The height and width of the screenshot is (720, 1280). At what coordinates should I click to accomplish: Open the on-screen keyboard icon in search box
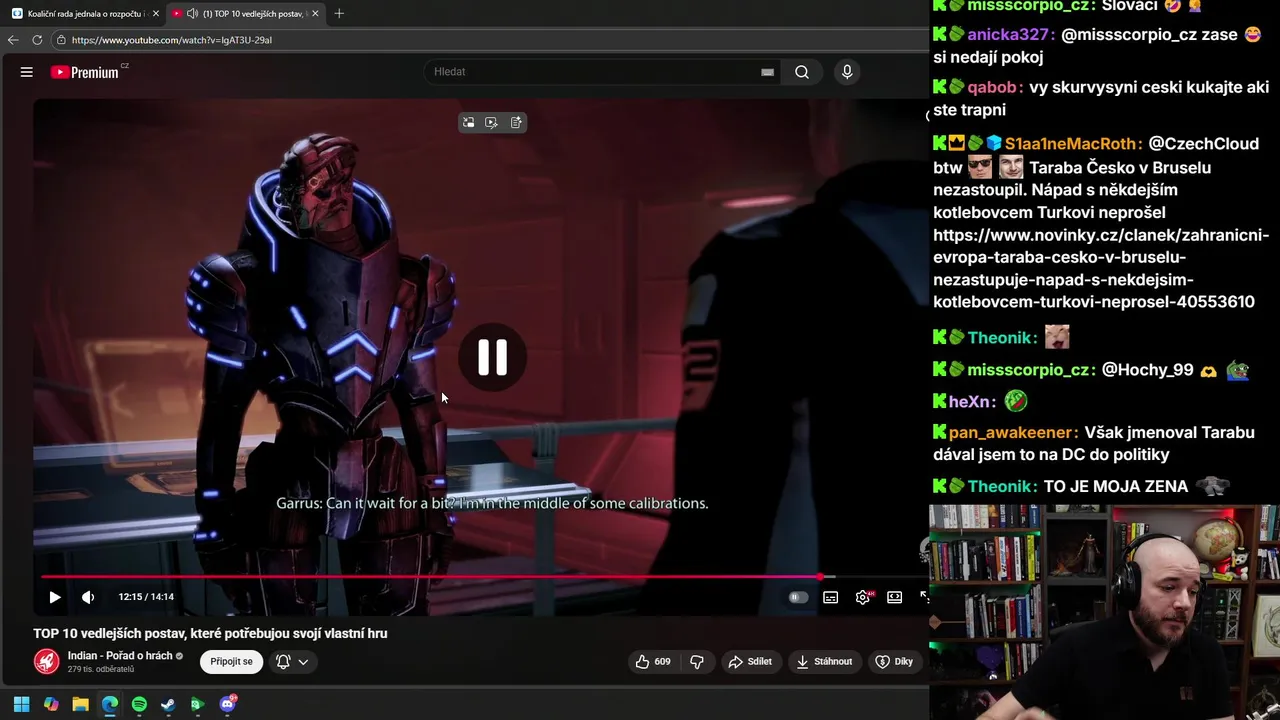767,72
